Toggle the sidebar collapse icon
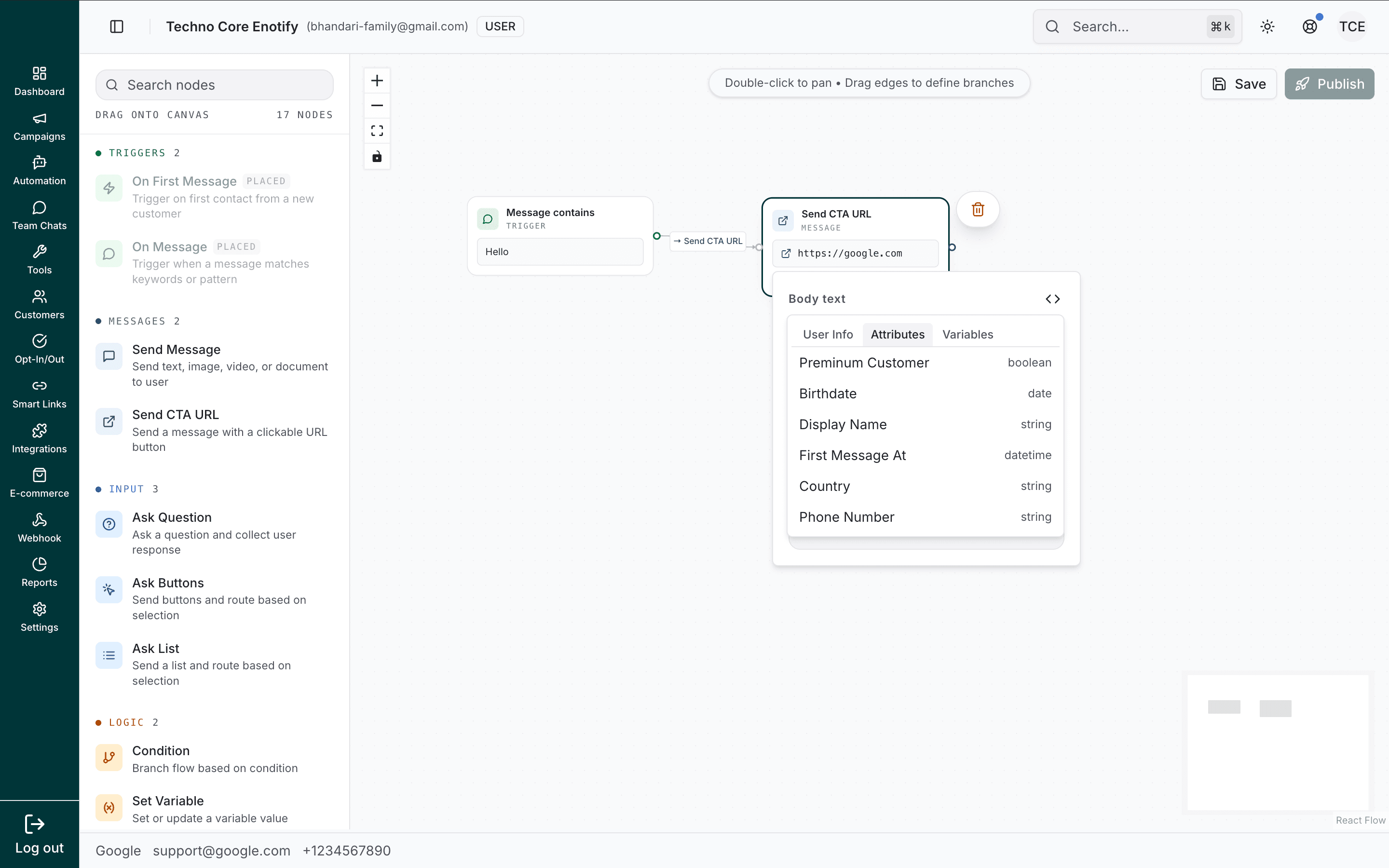 point(117,27)
